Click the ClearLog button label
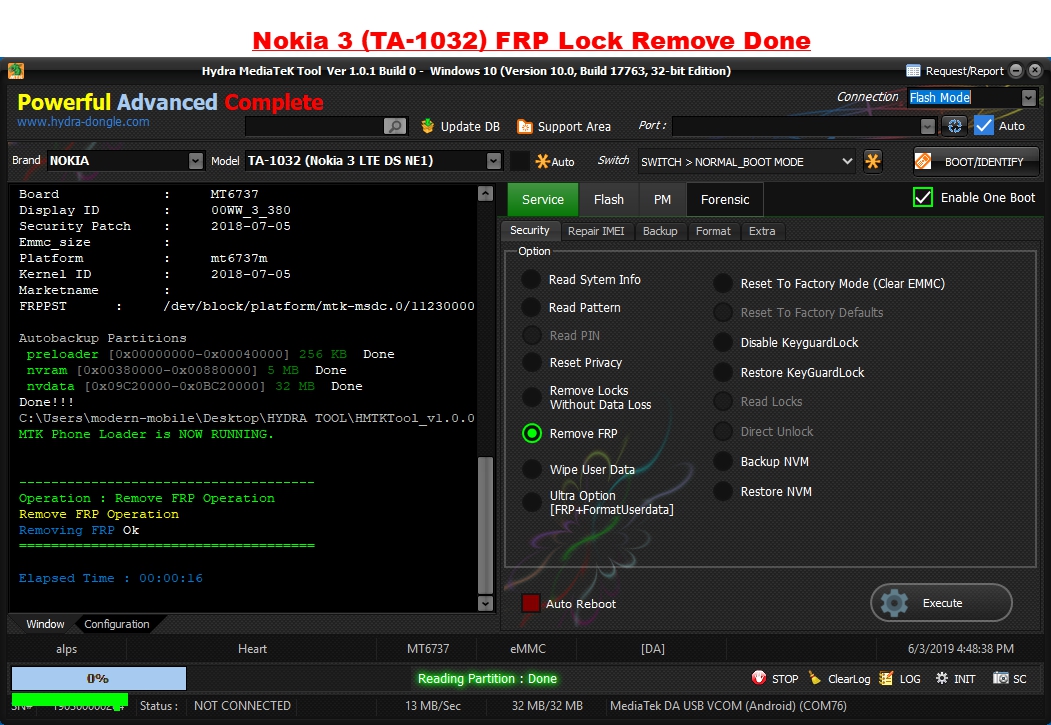The height and width of the screenshot is (725, 1051). click(x=849, y=679)
